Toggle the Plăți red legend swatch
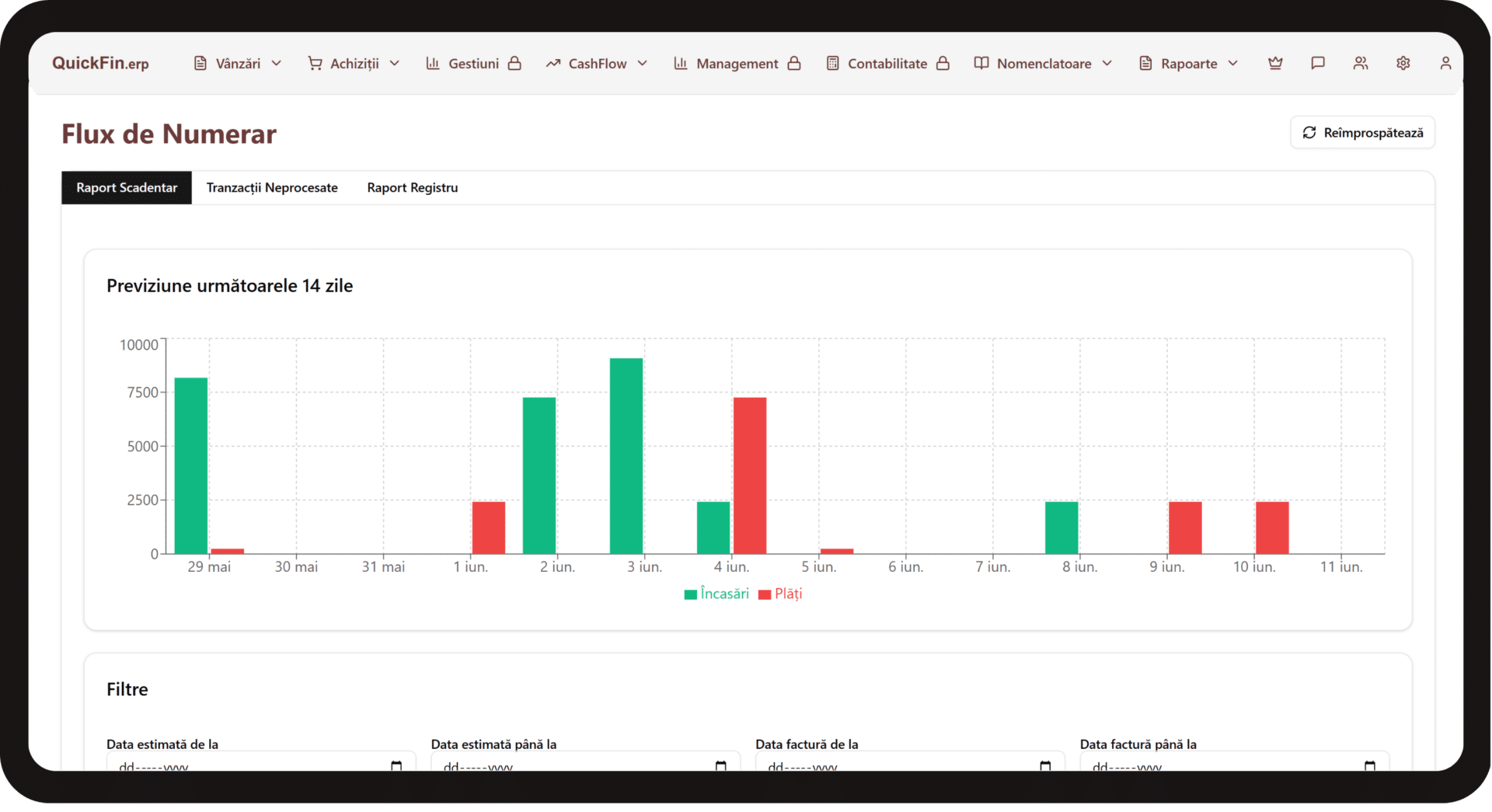Screen dimensions: 1492x812 [x=765, y=594]
